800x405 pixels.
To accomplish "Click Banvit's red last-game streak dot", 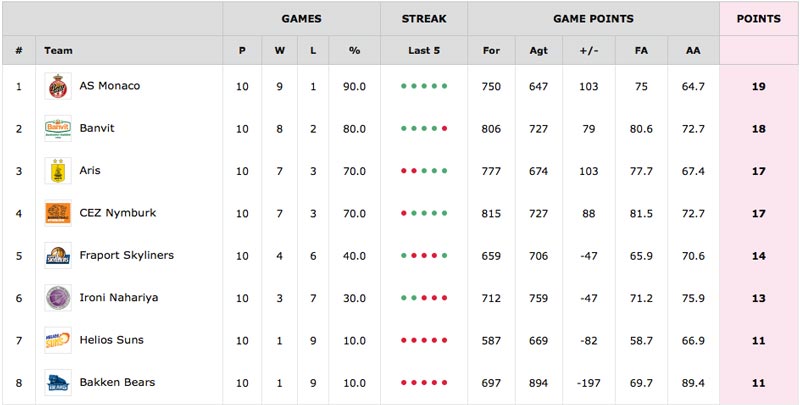I will [444, 129].
